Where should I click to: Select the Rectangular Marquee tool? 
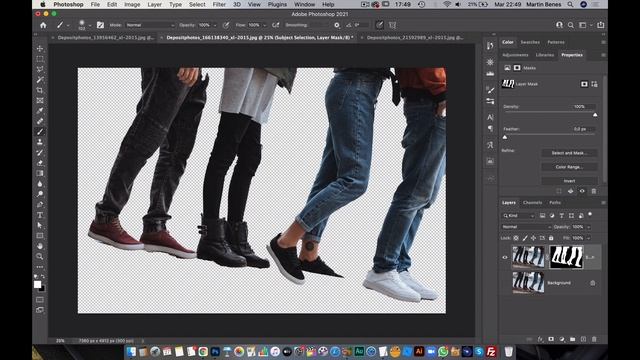click(40, 59)
